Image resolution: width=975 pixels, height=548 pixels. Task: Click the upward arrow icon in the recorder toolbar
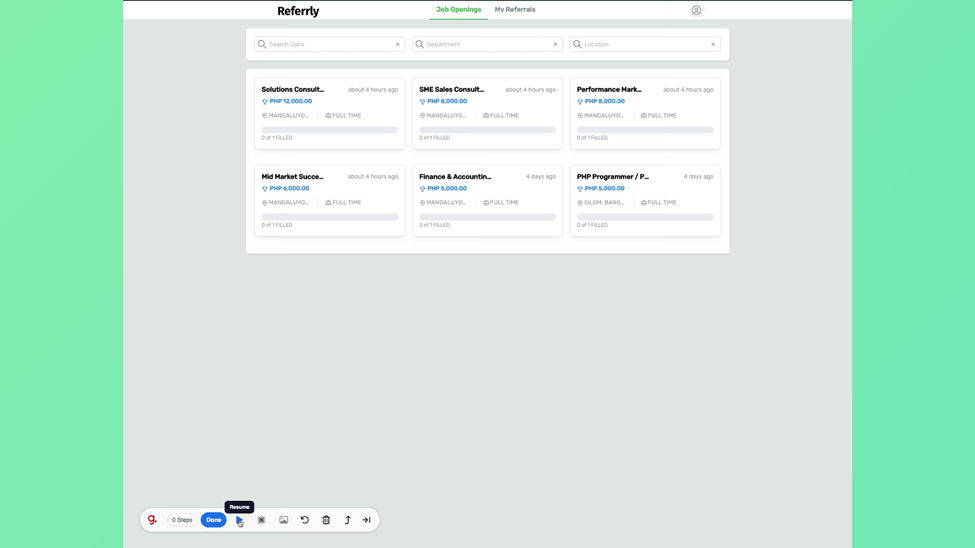pos(348,520)
